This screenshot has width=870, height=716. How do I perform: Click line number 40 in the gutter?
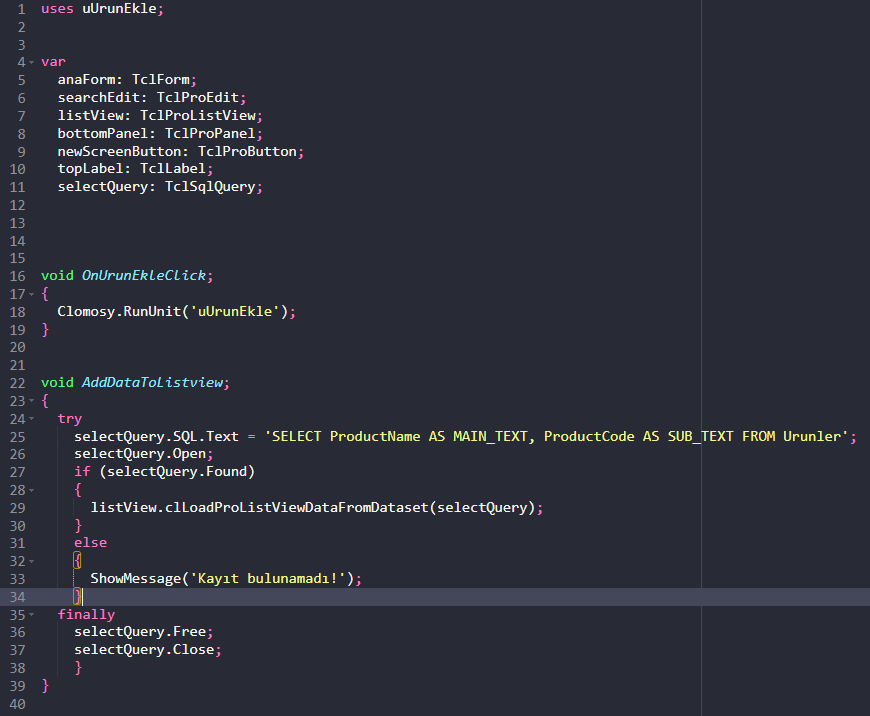17,704
